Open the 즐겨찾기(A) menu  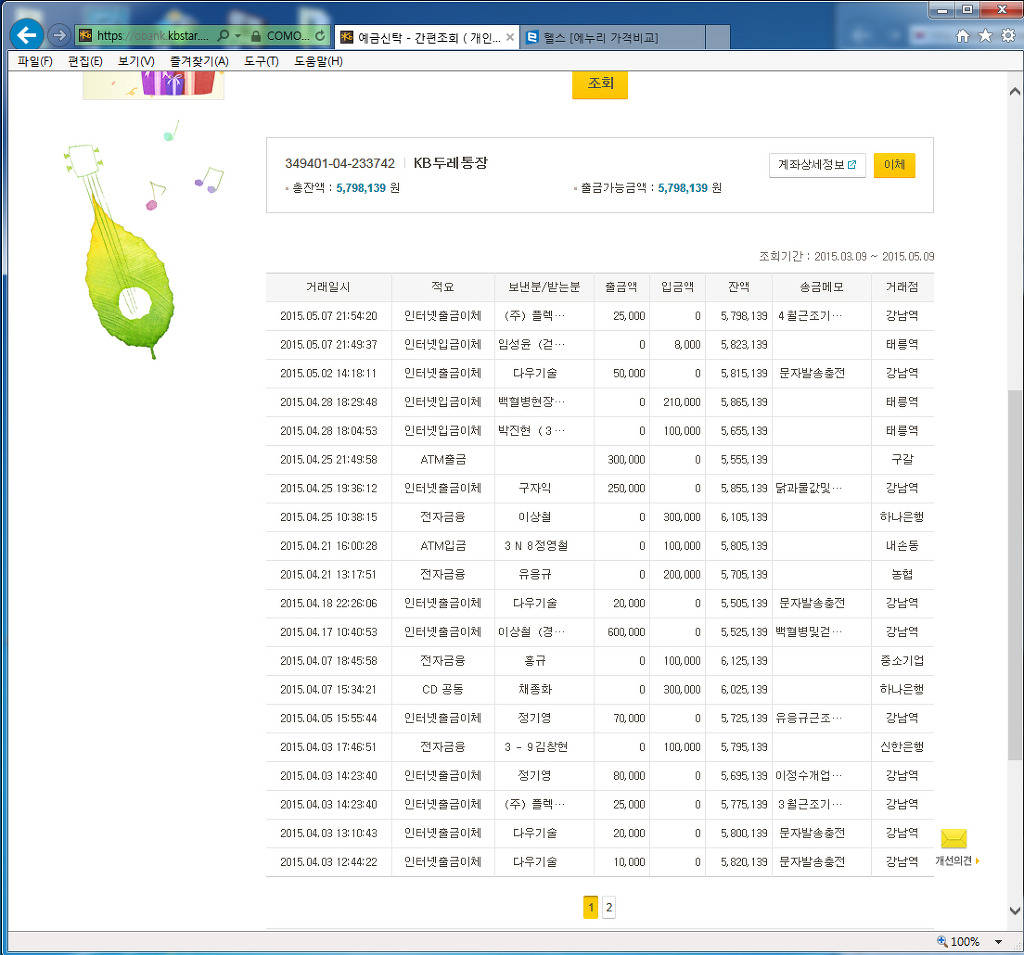199,61
